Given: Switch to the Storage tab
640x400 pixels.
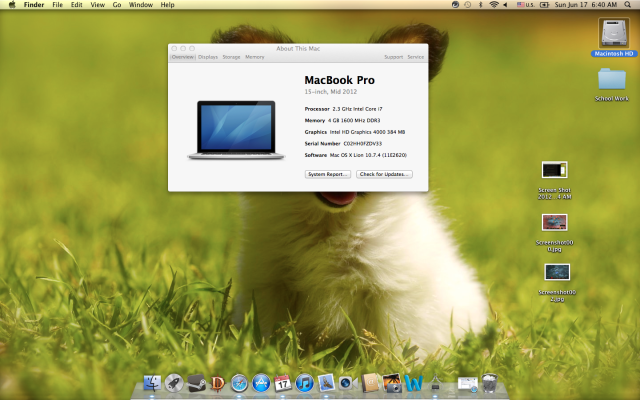Looking at the screenshot, I should tap(231, 57).
